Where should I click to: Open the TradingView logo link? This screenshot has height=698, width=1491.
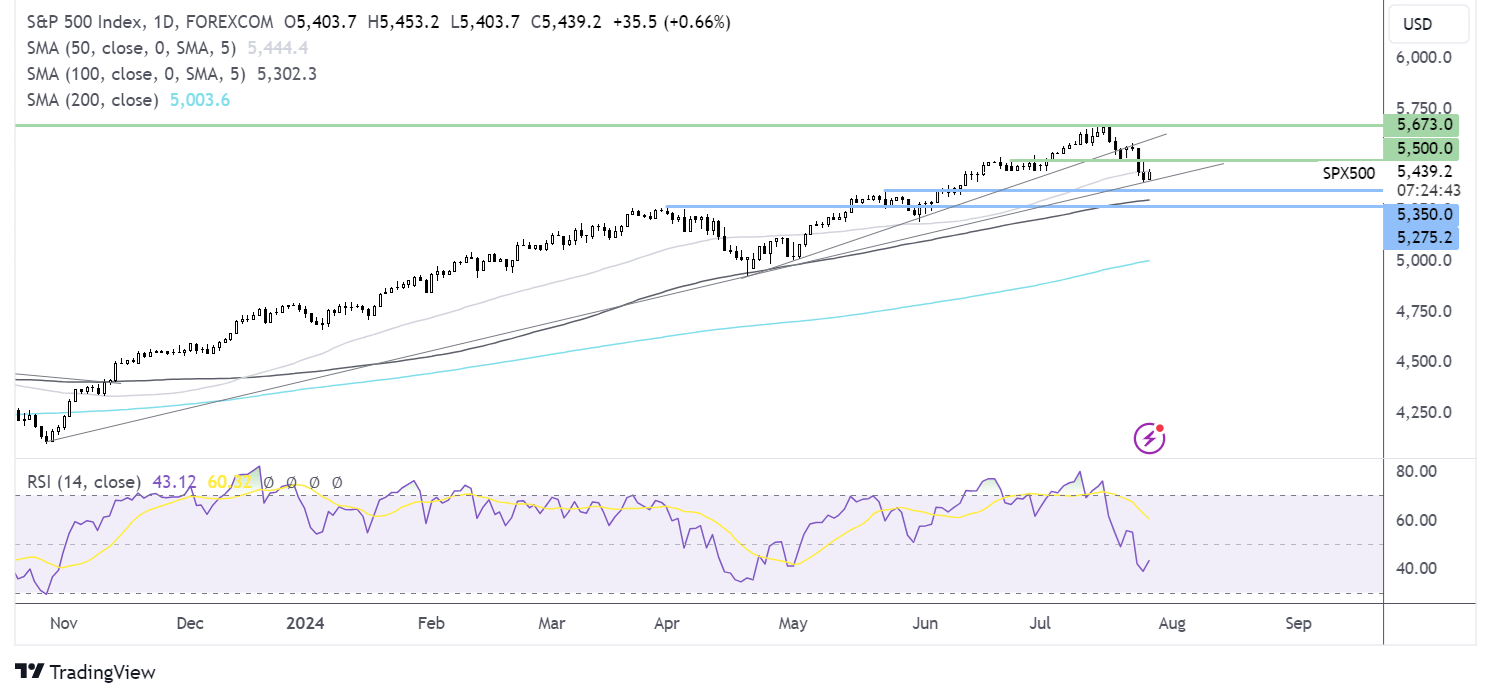coord(85,672)
